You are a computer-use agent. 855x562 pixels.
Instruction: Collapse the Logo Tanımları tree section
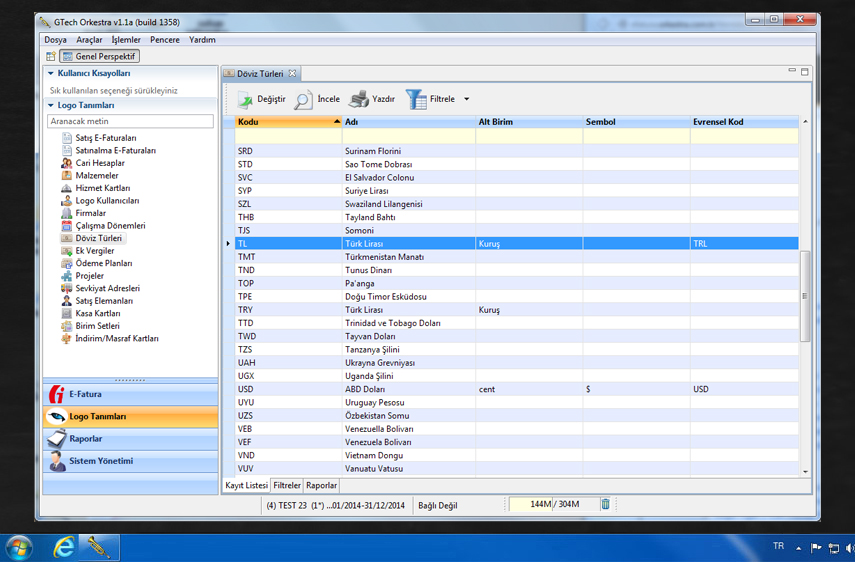(x=51, y=105)
